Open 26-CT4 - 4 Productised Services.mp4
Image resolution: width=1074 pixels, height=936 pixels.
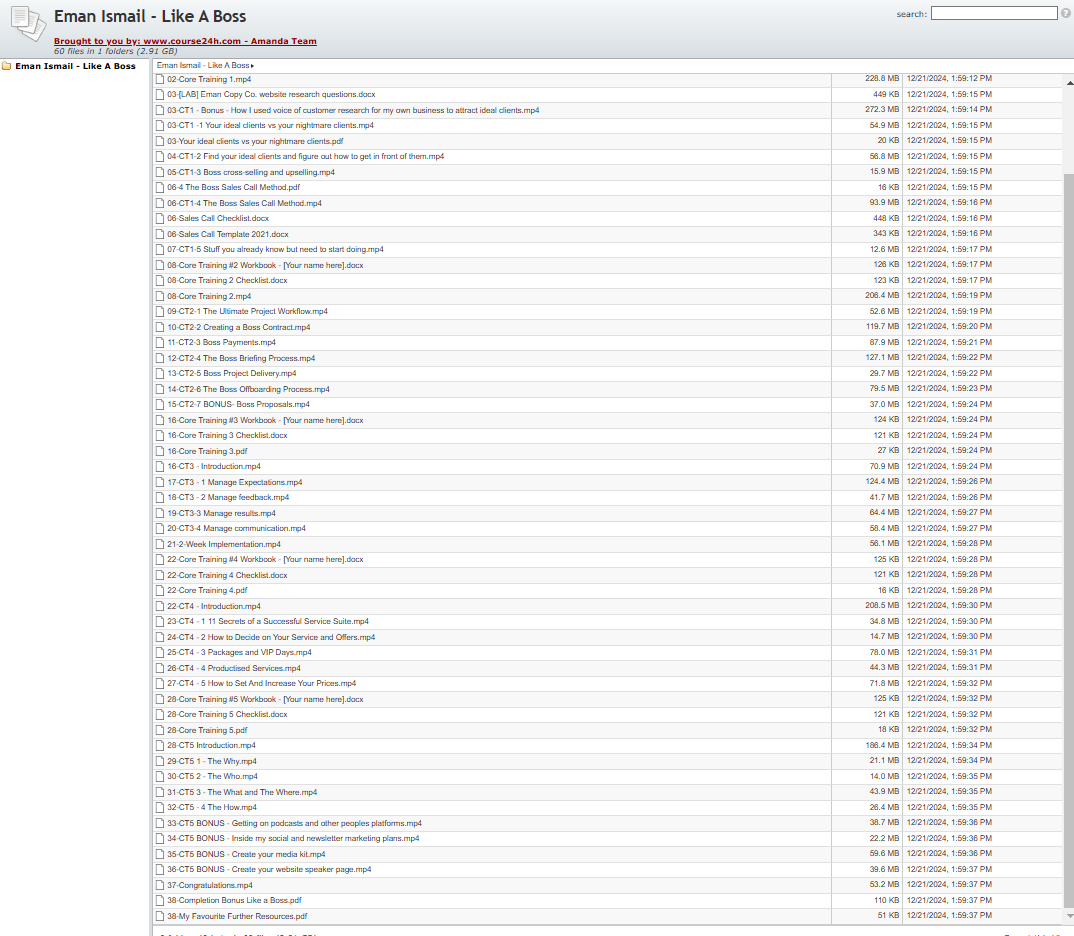tap(234, 668)
